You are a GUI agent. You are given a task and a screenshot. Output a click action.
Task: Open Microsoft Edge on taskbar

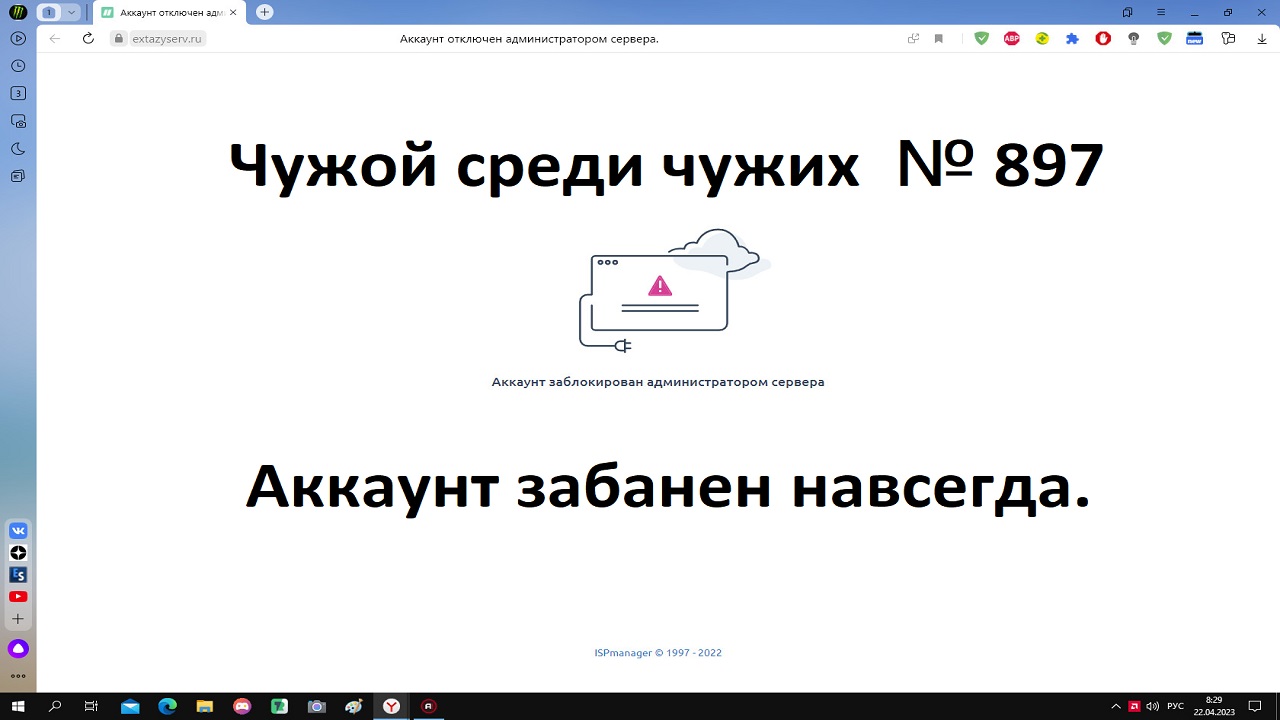[x=167, y=706]
